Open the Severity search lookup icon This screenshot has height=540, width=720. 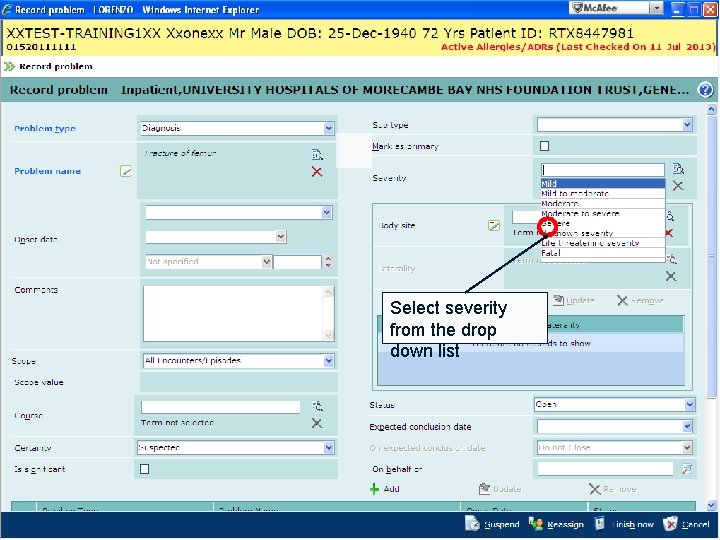click(x=678, y=169)
